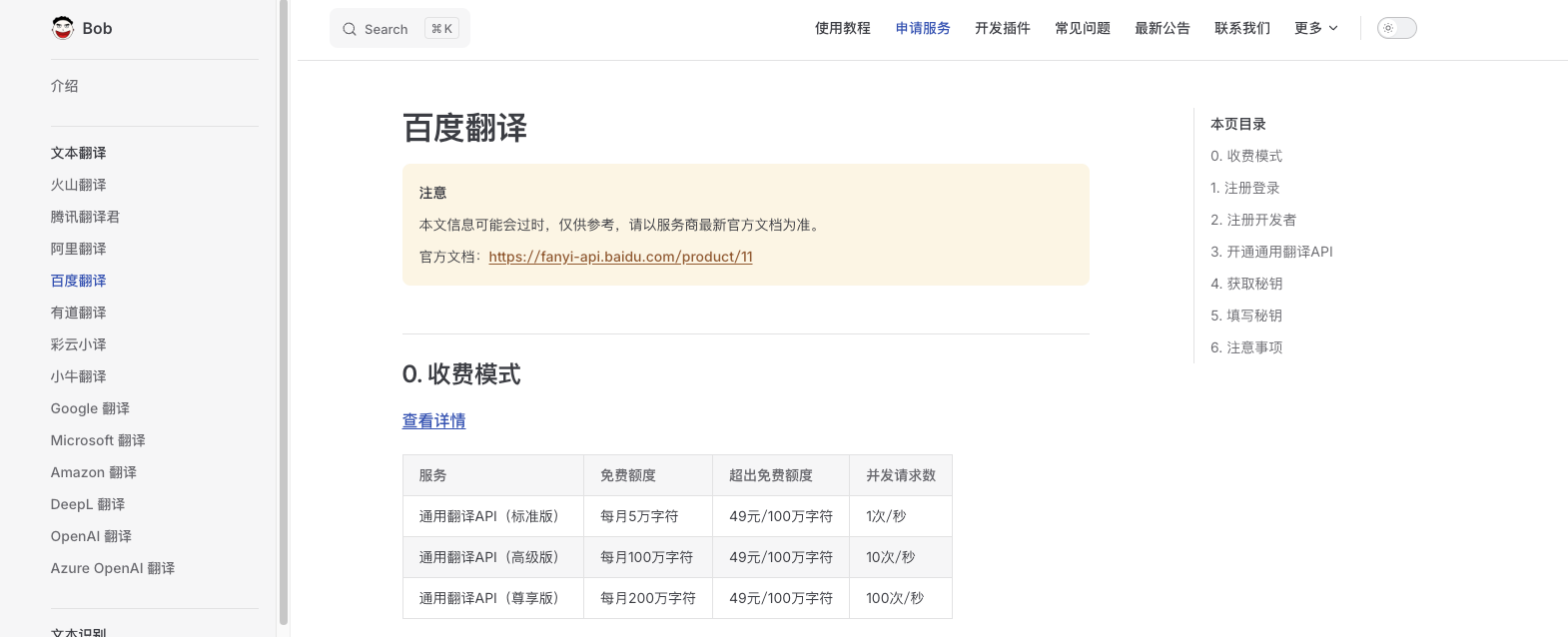This screenshot has width=1568, height=637.
Task: Open 常见问题 in top navigation
Action: pos(1083,28)
